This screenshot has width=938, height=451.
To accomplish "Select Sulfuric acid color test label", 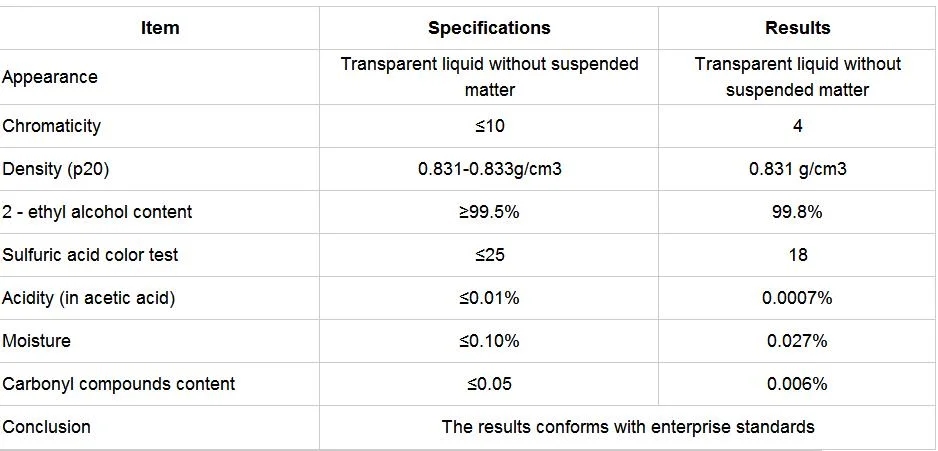I will tap(90, 255).
